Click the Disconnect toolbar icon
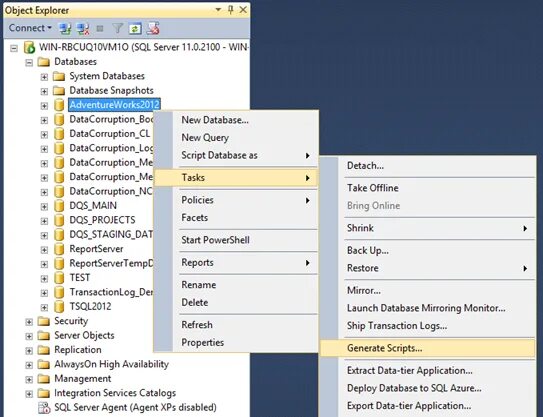The image size is (543, 417). pyautogui.click(x=83, y=28)
